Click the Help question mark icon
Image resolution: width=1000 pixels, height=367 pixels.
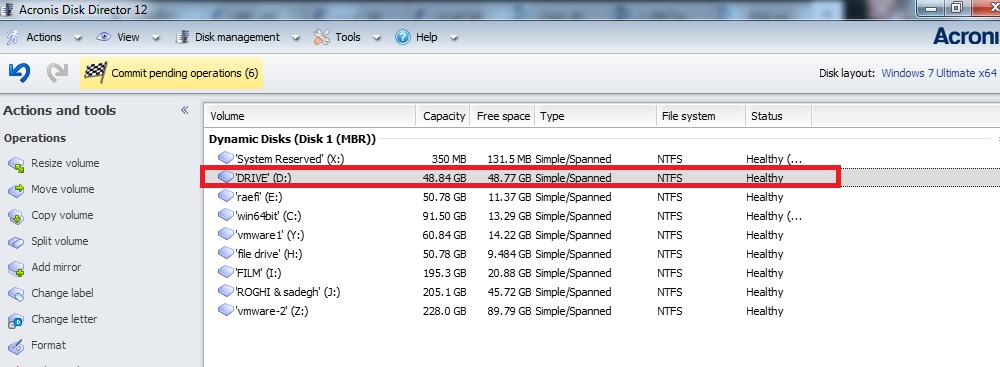(x=402, y=37)
